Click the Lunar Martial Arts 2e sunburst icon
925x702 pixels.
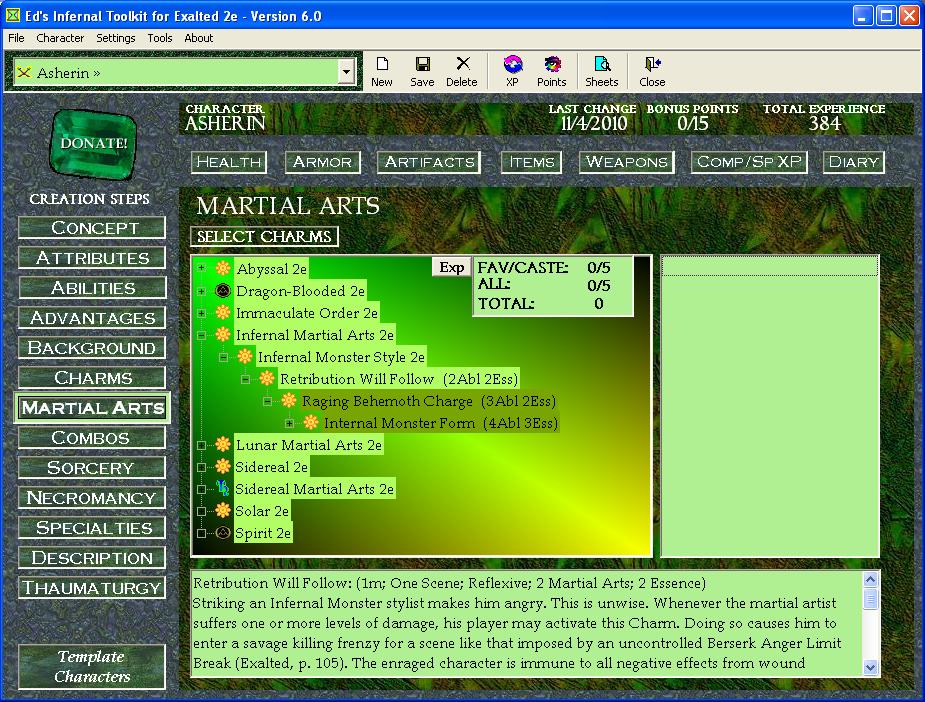[223, 444]
